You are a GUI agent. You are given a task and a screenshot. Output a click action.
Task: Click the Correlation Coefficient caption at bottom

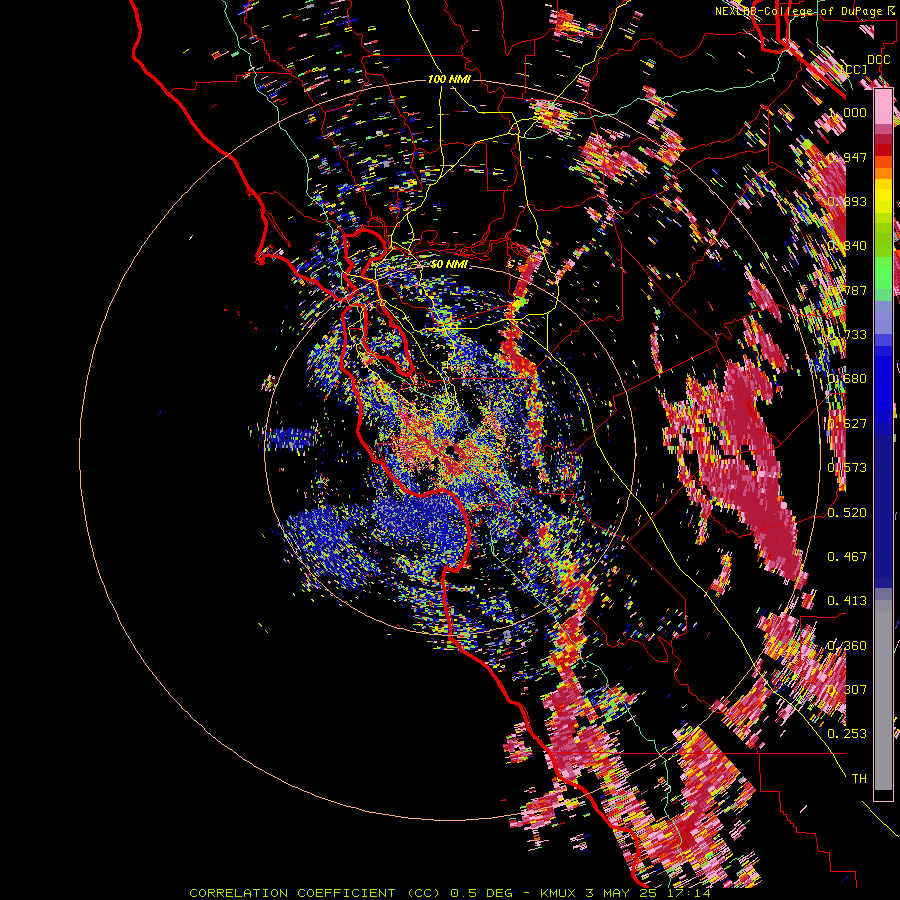pos(450,893)
